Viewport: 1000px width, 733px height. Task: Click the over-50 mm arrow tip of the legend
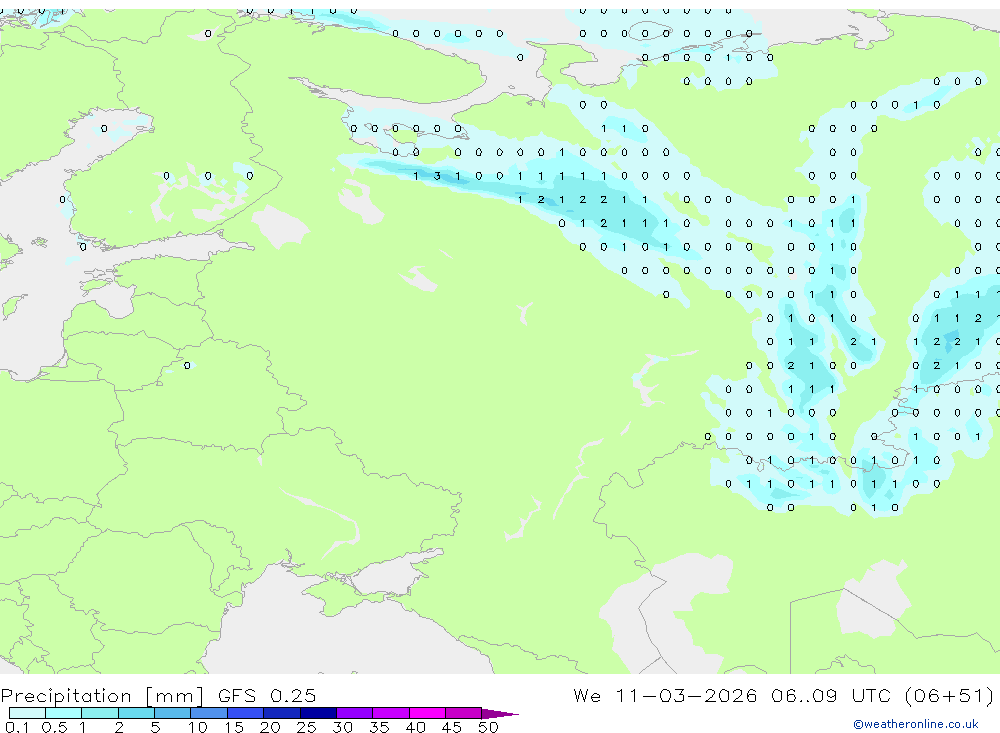click(501, 713)
